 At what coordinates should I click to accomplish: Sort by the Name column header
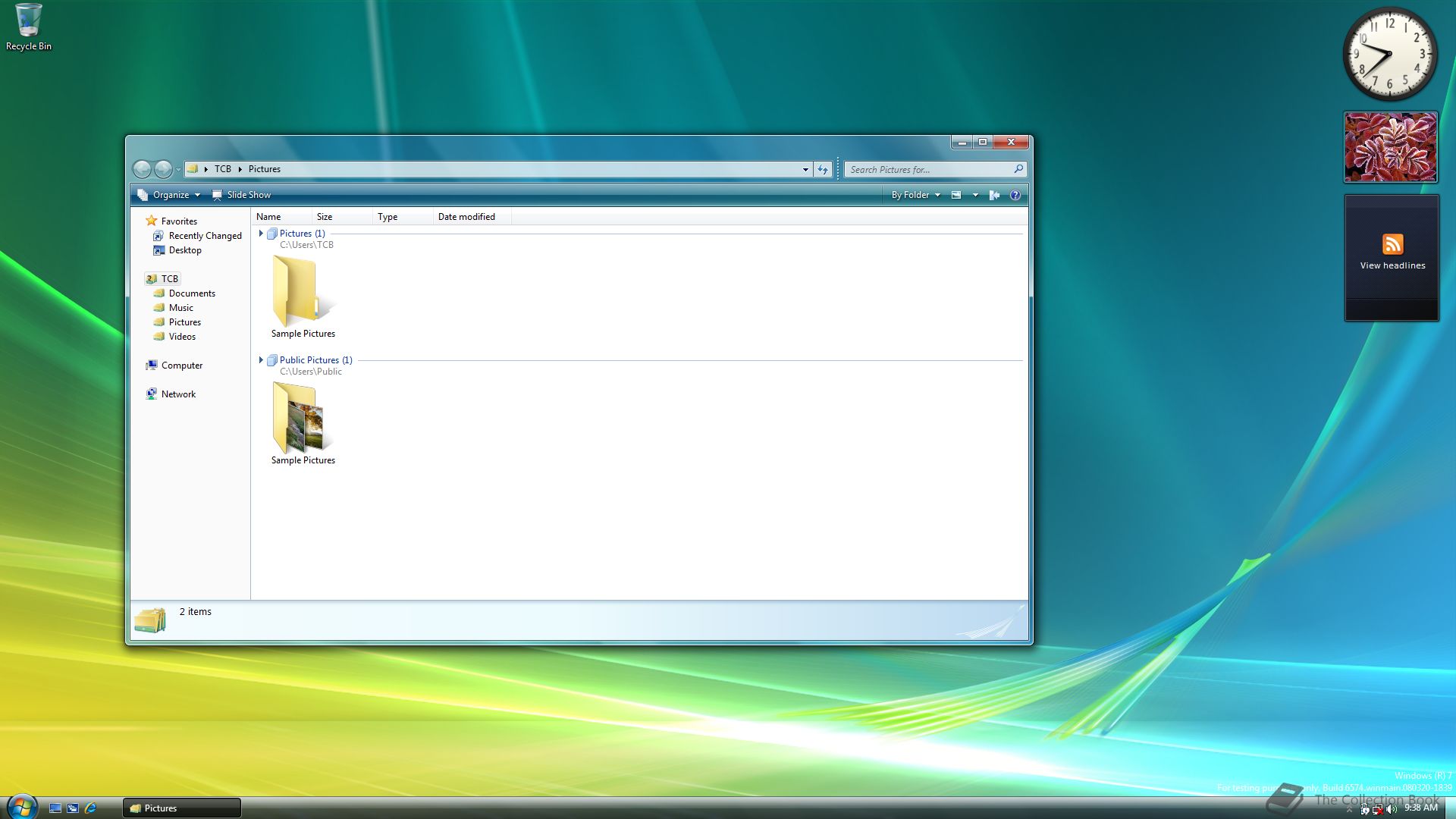[x=281, y=217]
